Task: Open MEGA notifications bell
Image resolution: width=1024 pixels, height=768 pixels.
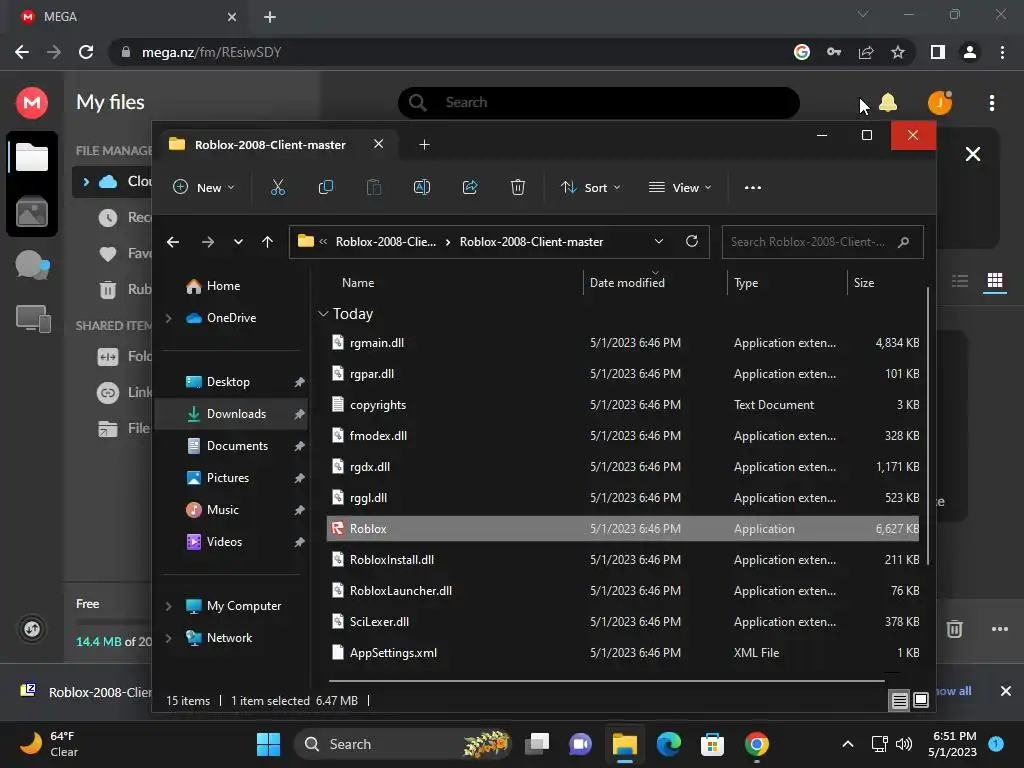Action: pyautogui.click(x=888, y=103)
